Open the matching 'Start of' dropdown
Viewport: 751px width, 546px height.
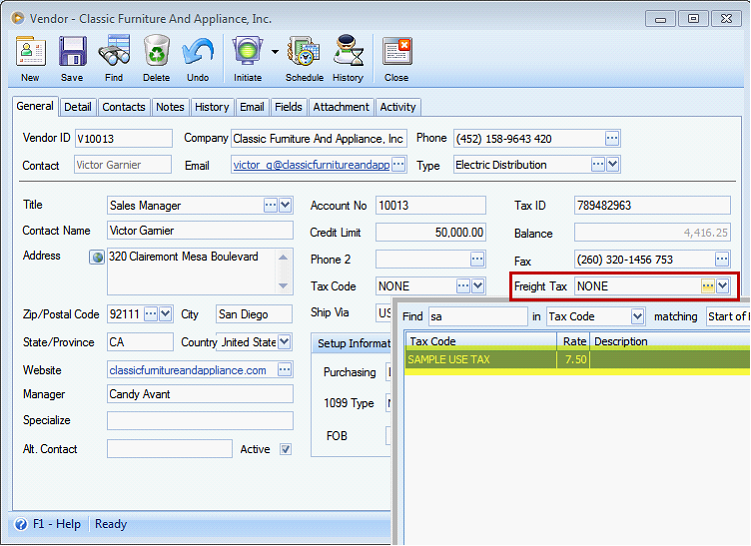click(728, 317)
